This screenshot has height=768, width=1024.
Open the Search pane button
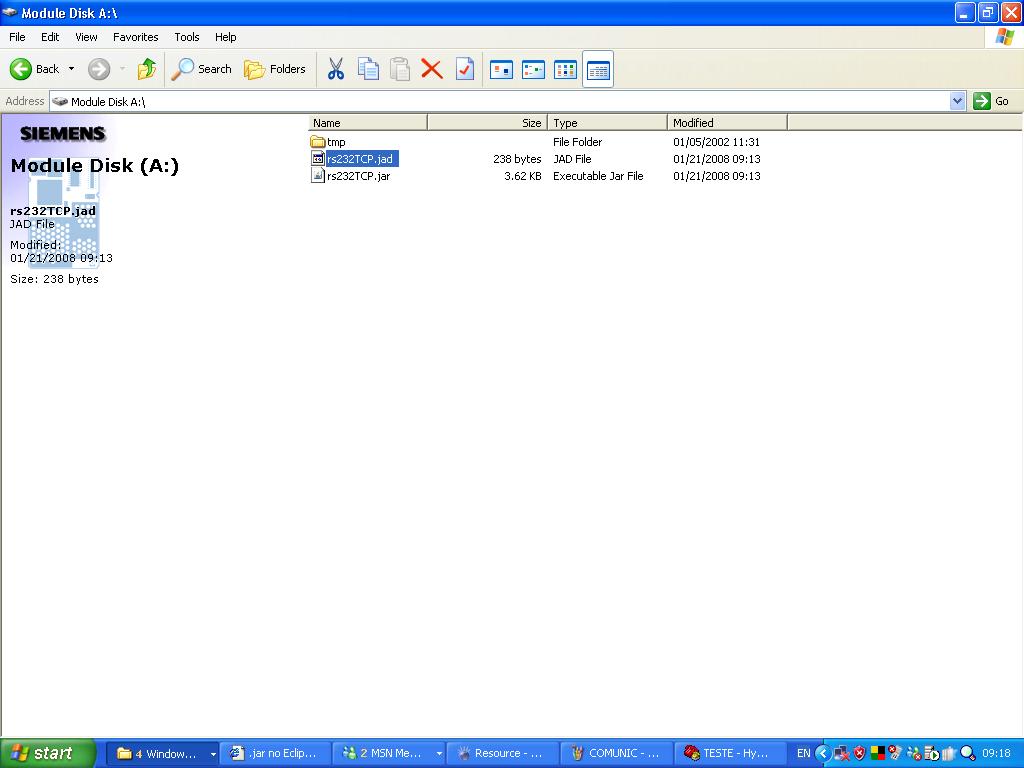pos(201,69)
